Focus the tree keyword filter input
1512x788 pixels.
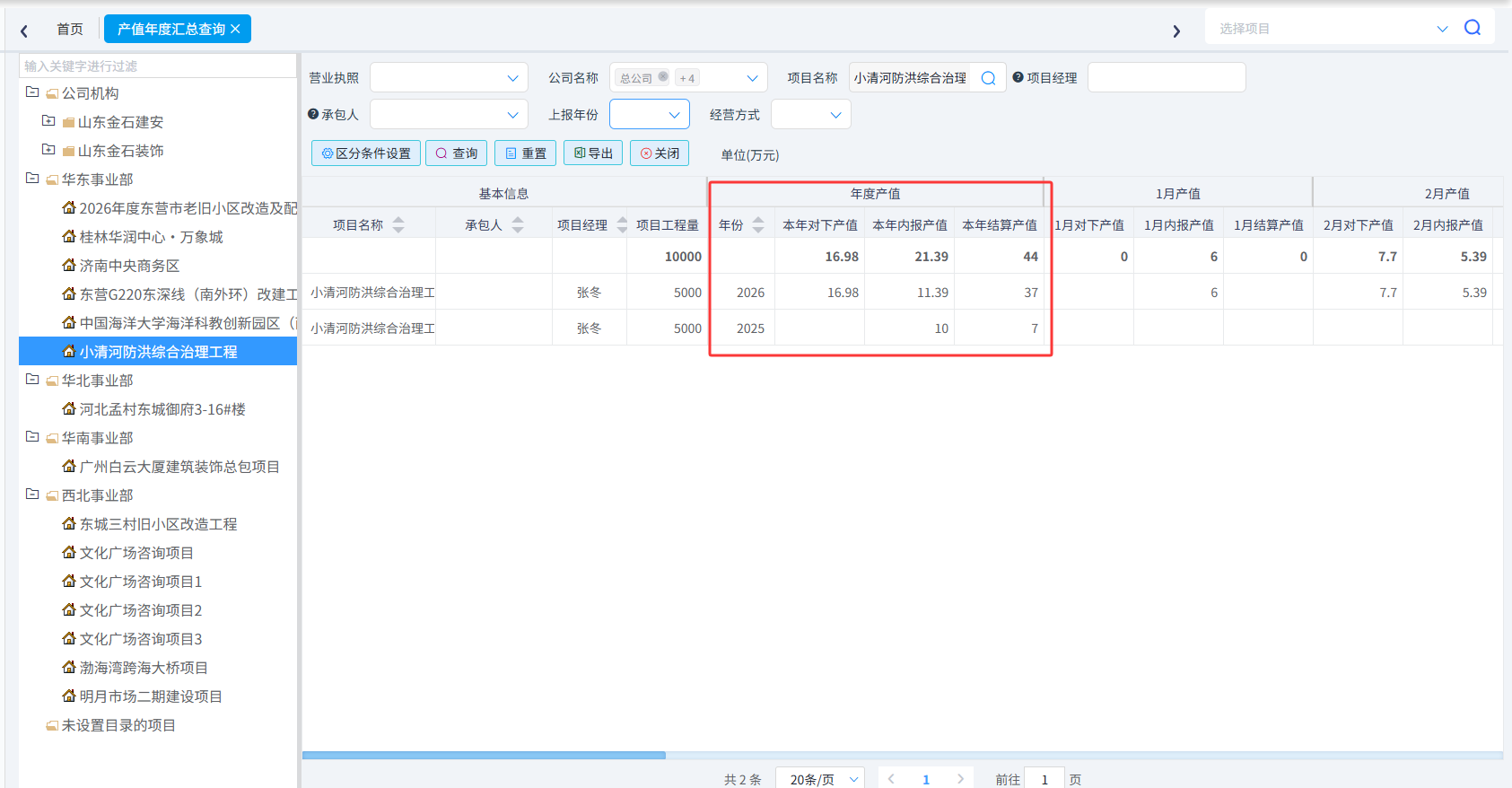pyautogui.click(x=158, y=66)
